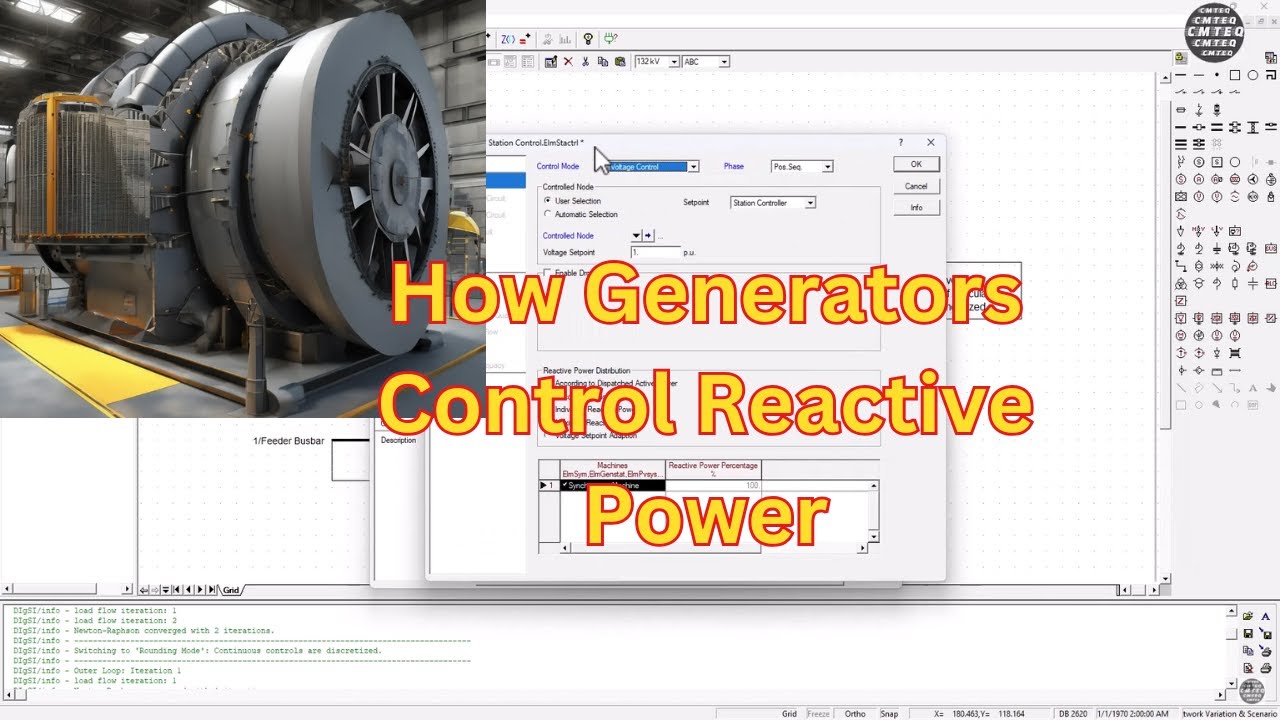Click output window scroll-up arrow
This screenshot has width=1280, height=720.
1232,610
